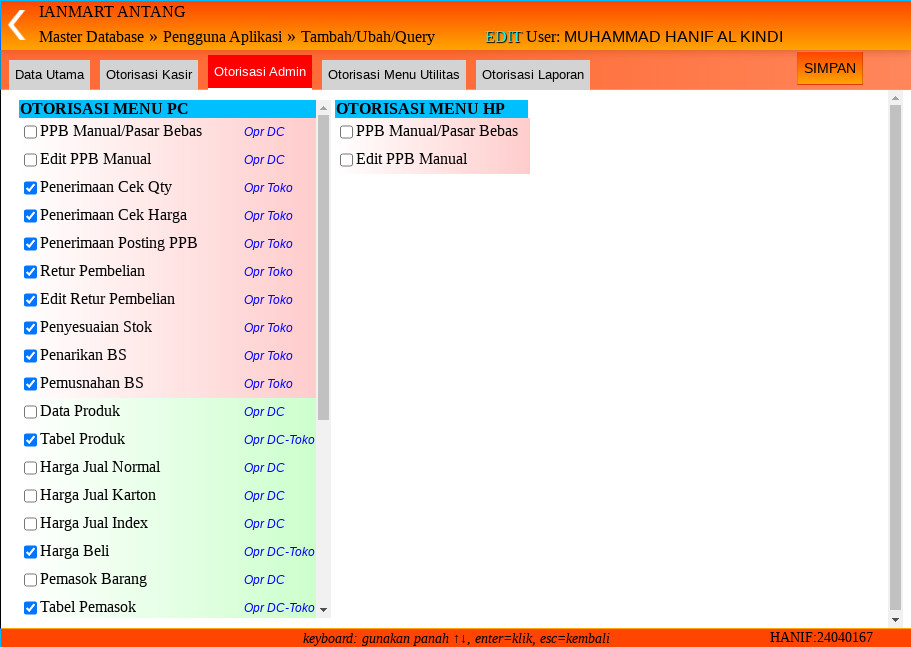The image size is (911, 647).
Task: Disable Retur Pembelian checkbox
Action: pyautogui.click(x=31, y=272)
